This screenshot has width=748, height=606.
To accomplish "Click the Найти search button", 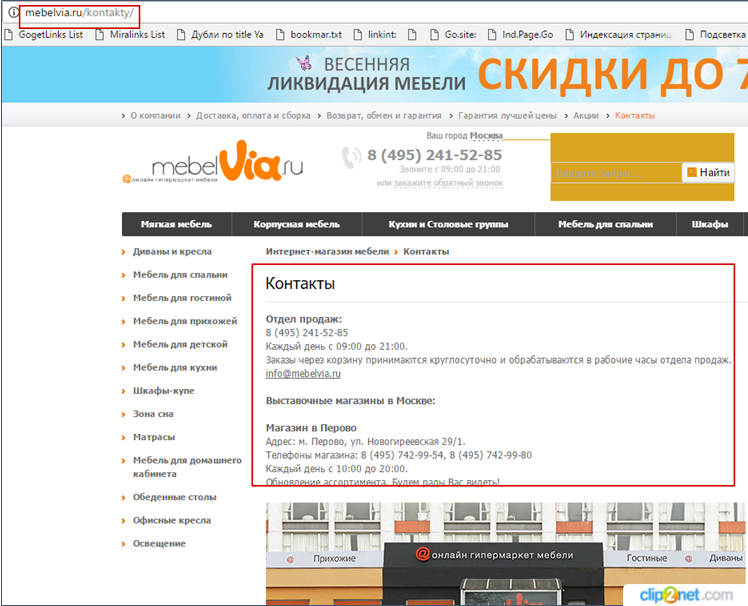I will coord(708,172).
